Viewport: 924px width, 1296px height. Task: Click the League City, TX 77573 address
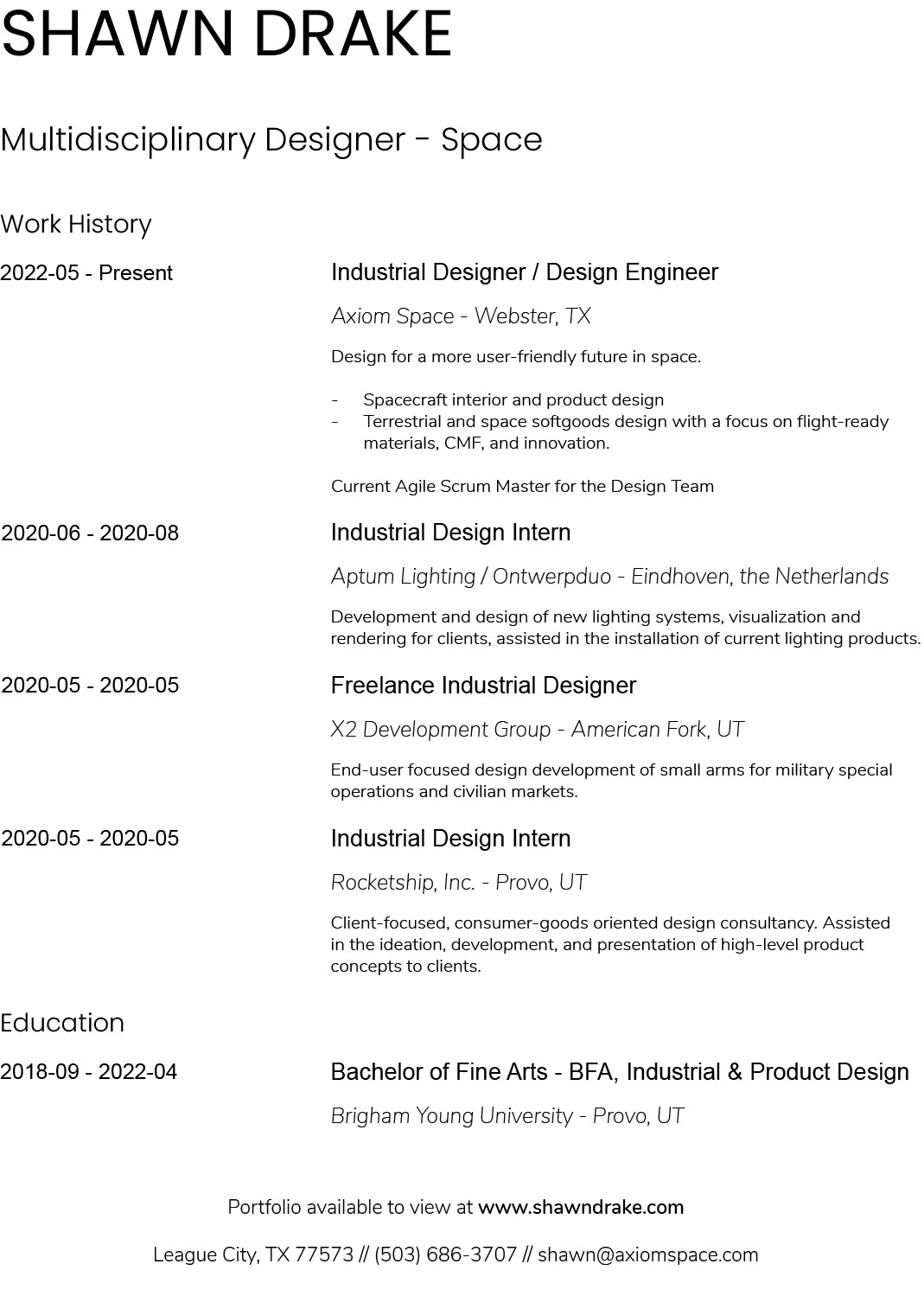[x=253, y=1255]
